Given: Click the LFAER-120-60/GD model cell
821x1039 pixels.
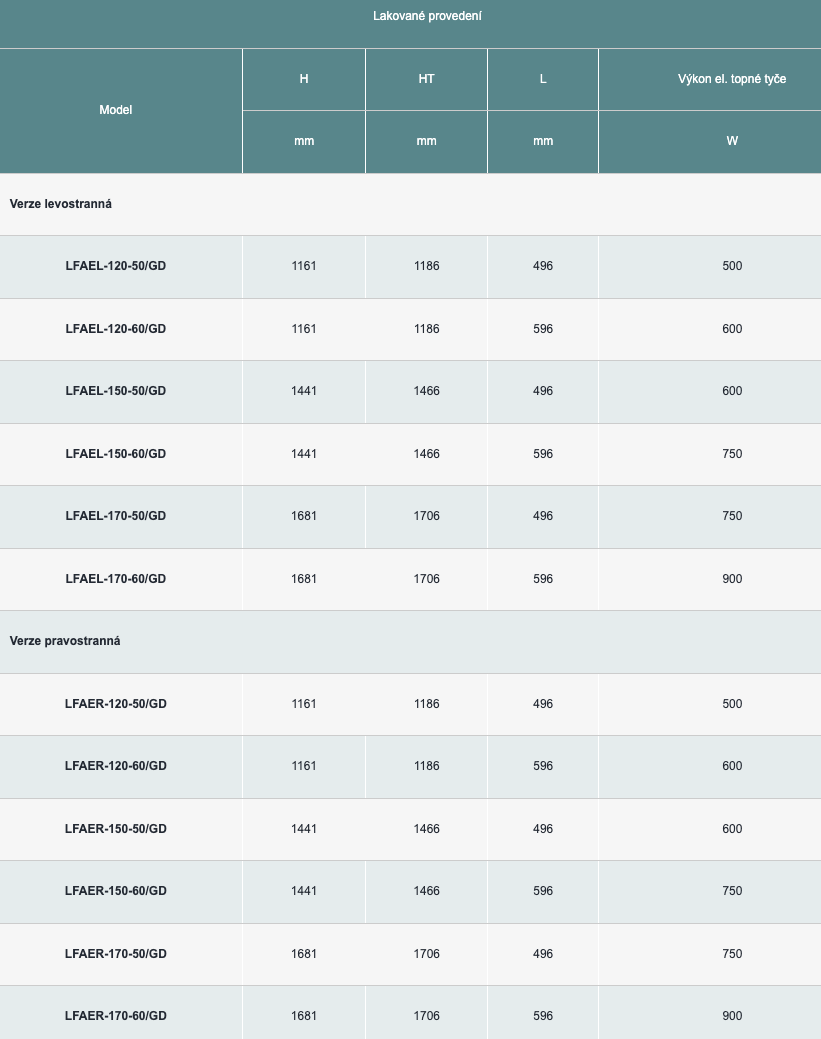Looking at the screenshot, I should click(x=116, y=766).
